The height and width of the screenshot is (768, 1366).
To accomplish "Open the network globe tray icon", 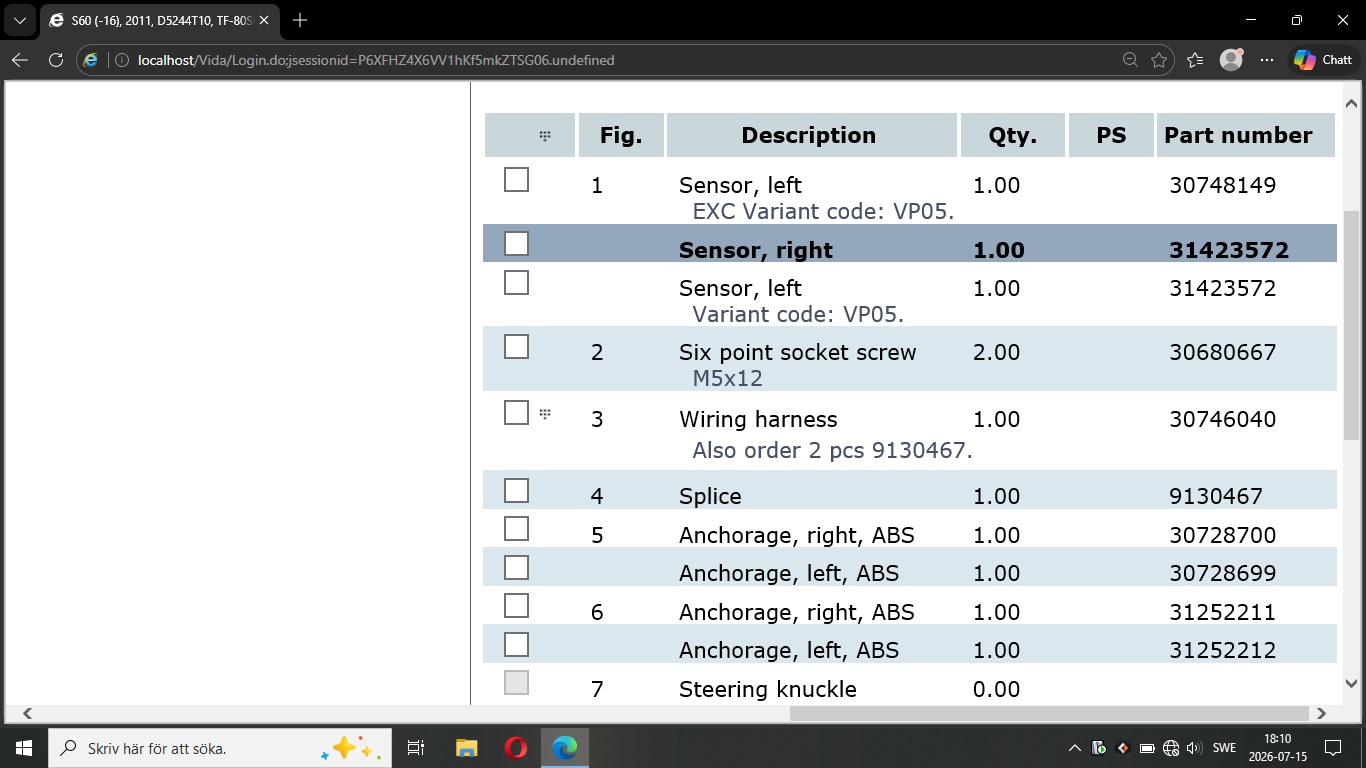I will pyautogui.click(x=1171, y=748).
